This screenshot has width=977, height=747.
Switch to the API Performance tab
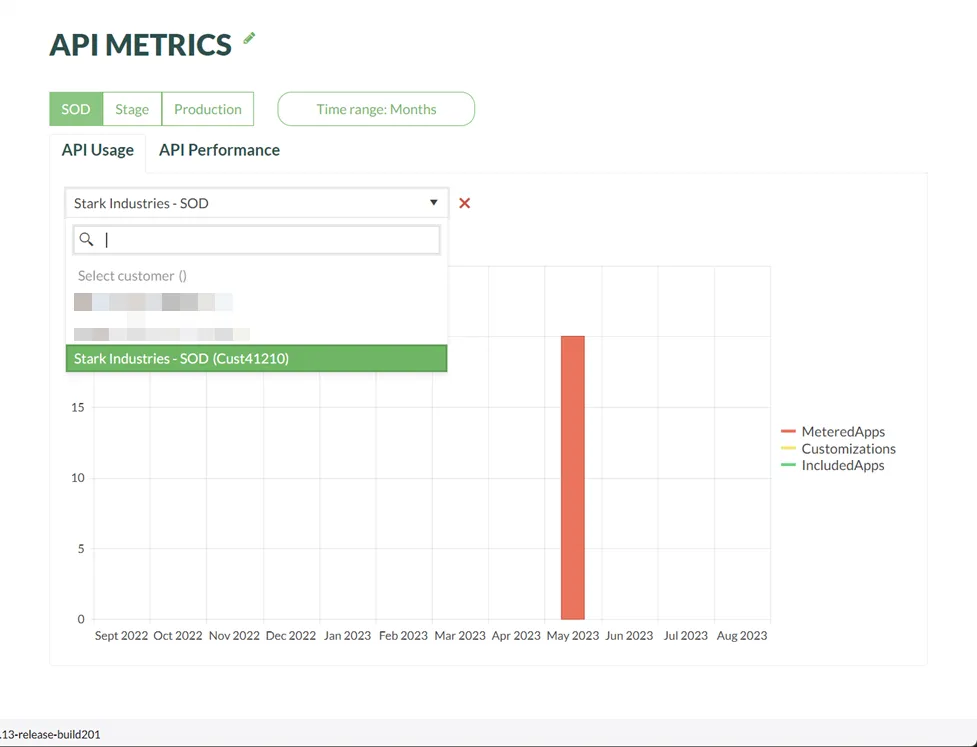219,150
